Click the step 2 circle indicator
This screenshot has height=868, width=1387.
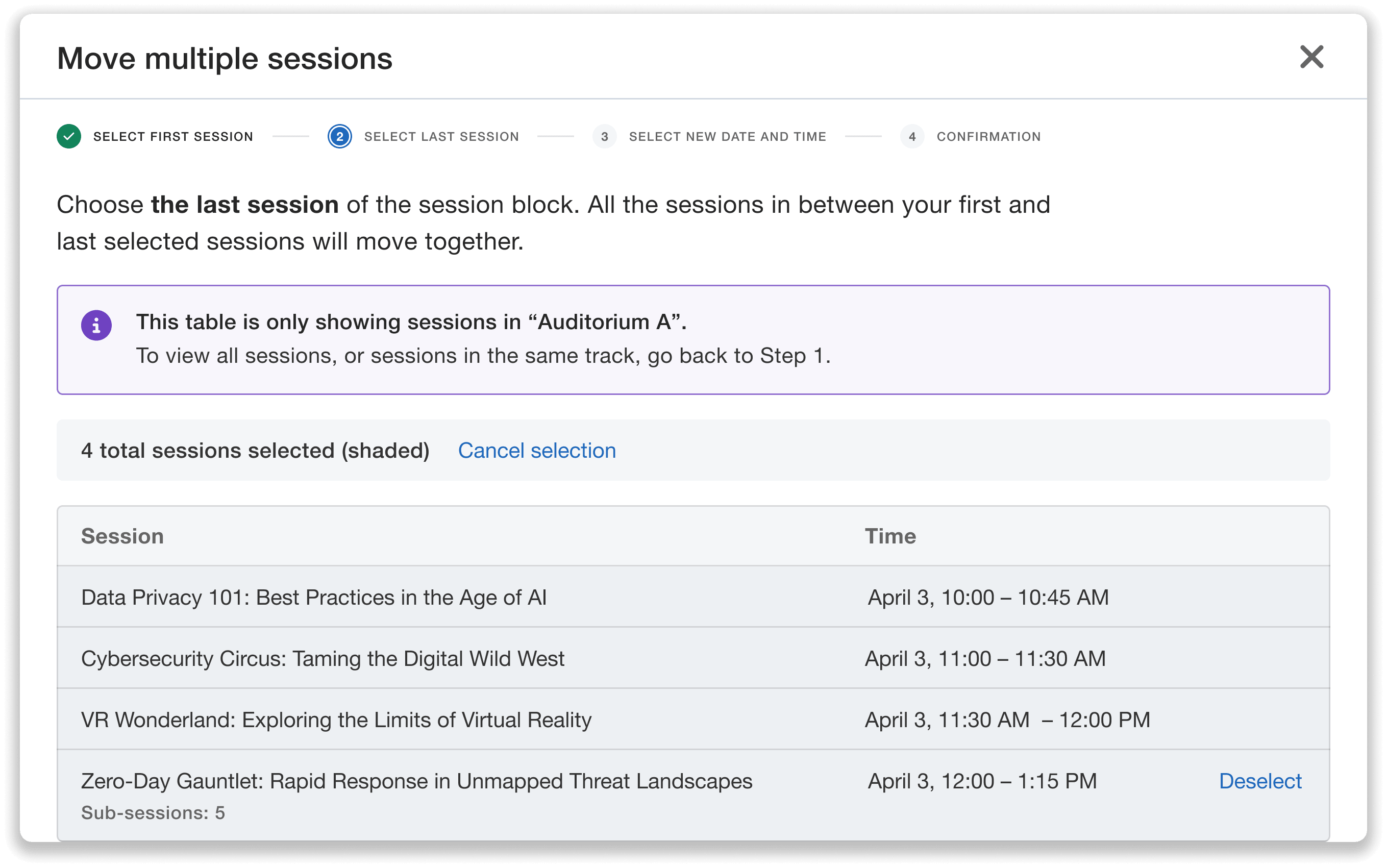(339, 136)
